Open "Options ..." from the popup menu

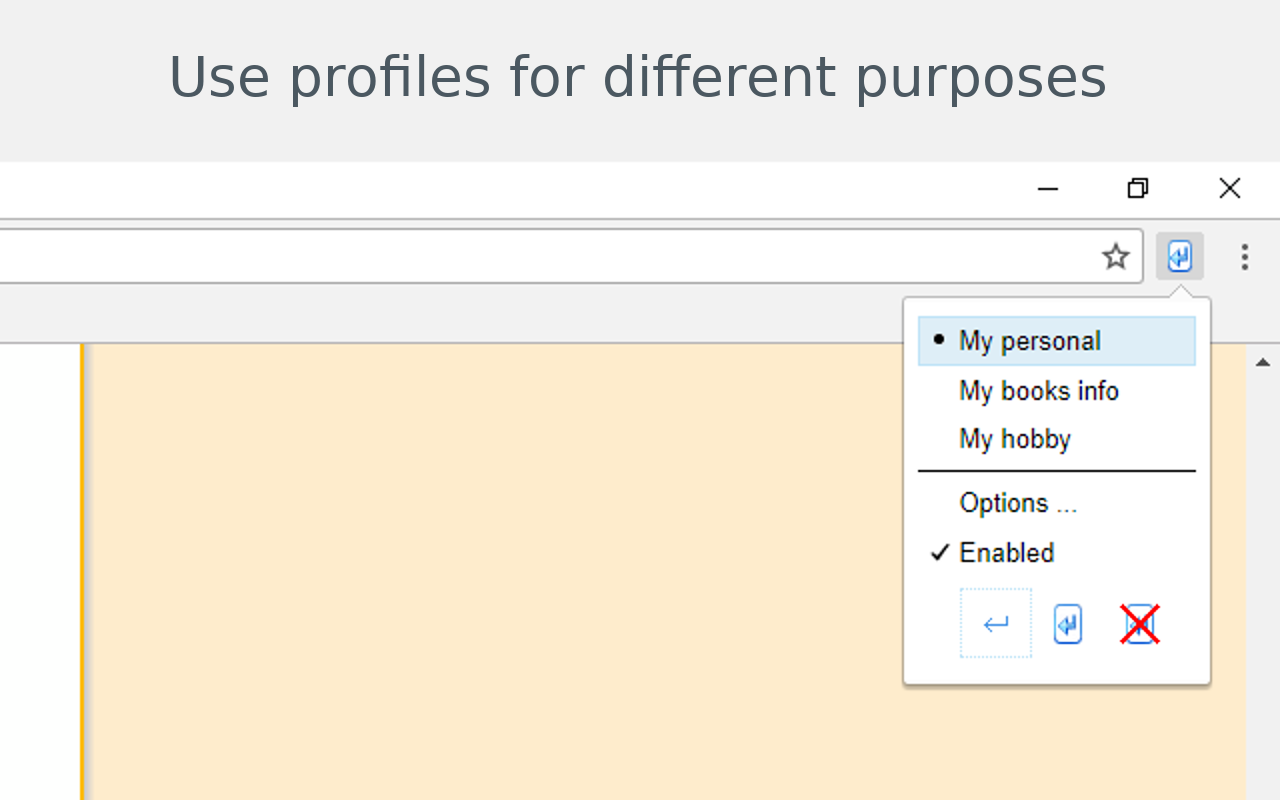[x=1018, y=503]
